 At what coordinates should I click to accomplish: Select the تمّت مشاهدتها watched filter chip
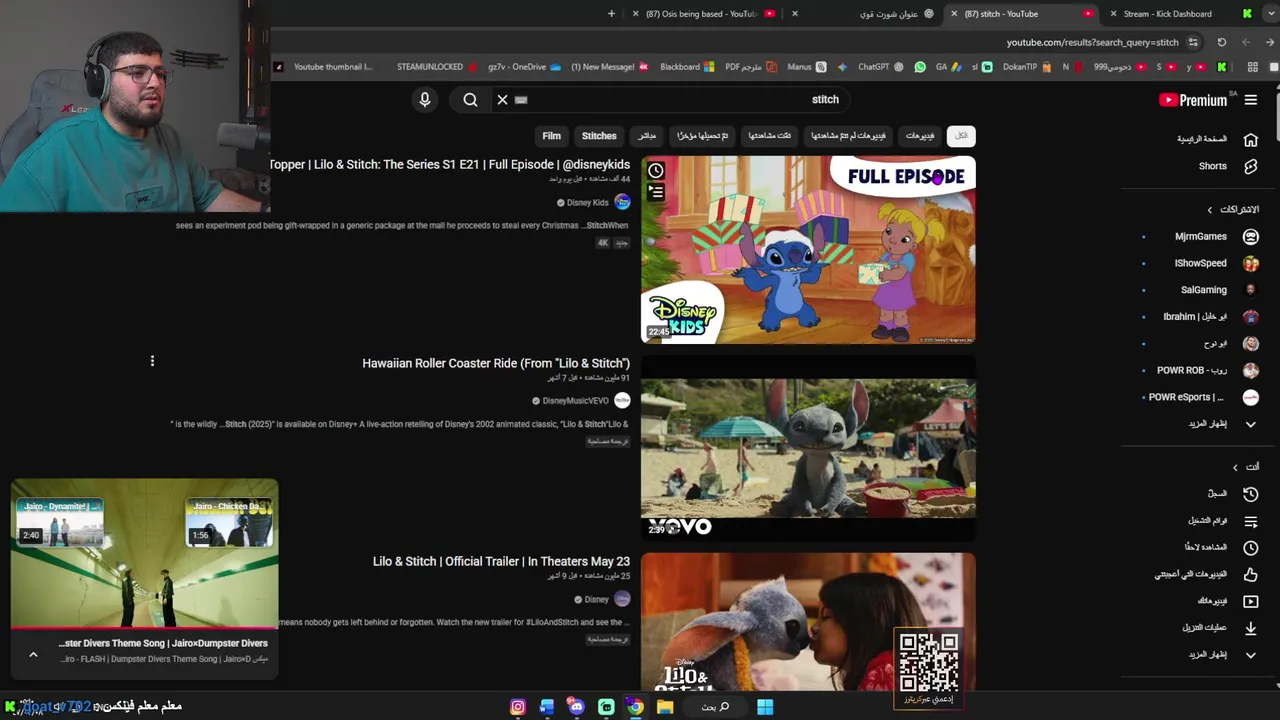click(769, 136)
